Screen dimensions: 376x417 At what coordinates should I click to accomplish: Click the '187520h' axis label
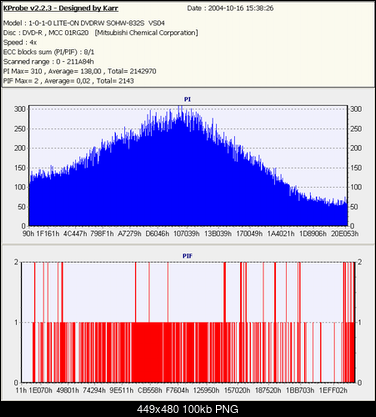[x=268, y=390]
